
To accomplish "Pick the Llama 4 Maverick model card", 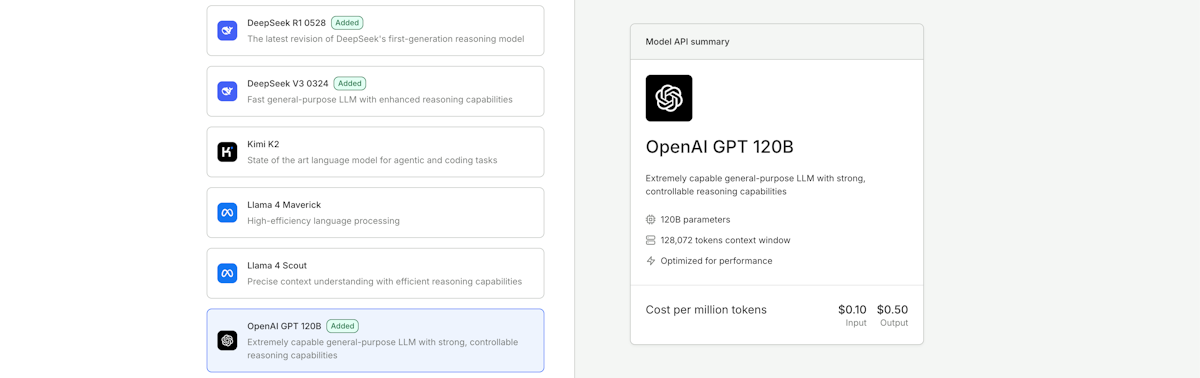I will (376, 213).
